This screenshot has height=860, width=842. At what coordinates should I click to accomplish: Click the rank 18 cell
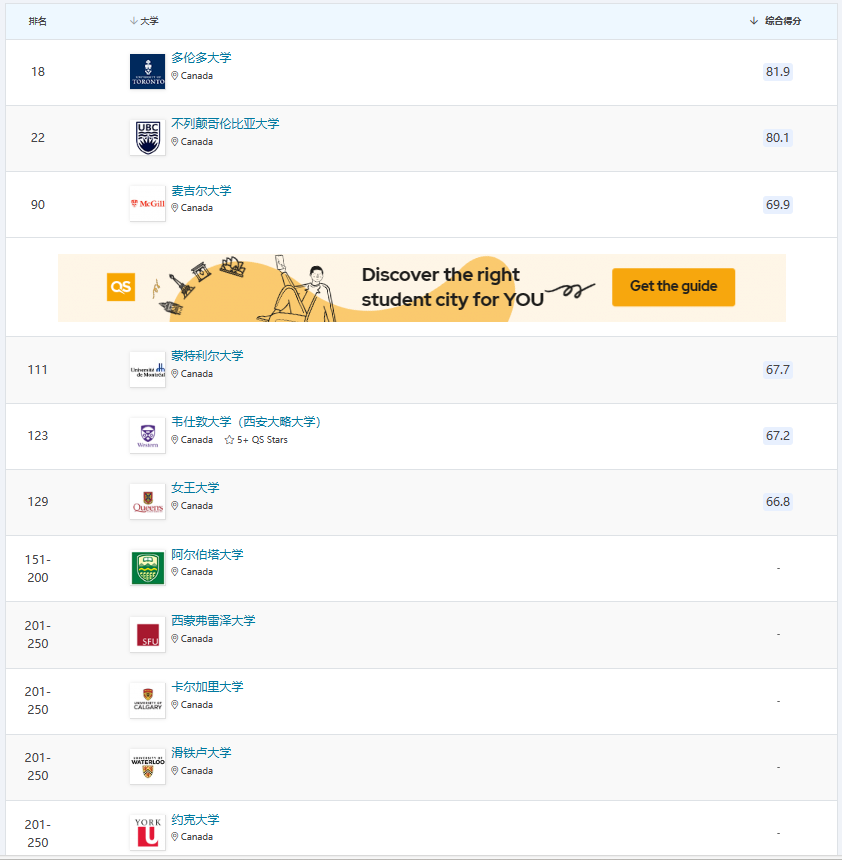tap(38, 72)
